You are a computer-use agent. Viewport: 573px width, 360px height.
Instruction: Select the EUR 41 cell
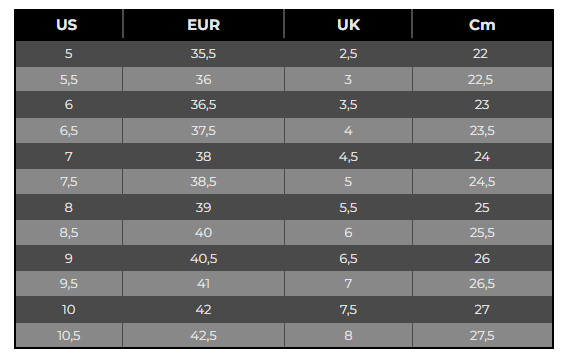pos(204,284)
